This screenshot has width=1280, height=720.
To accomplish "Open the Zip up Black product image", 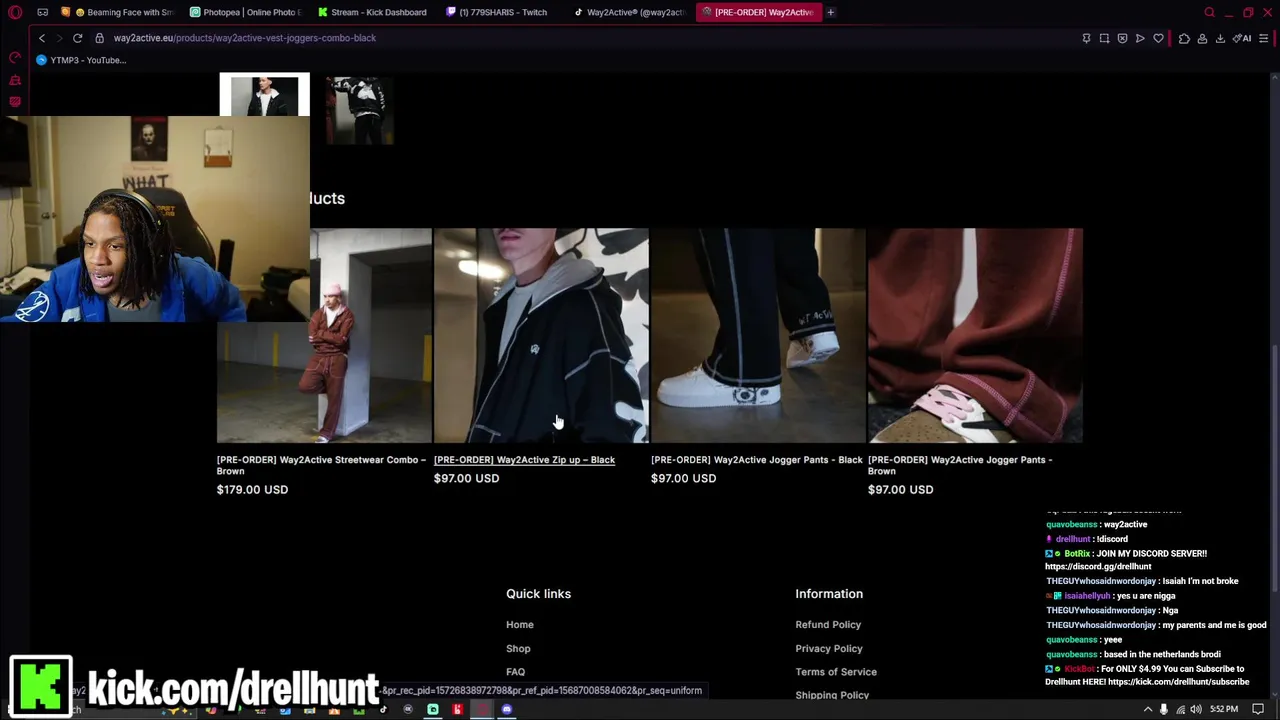I will 541,335.
